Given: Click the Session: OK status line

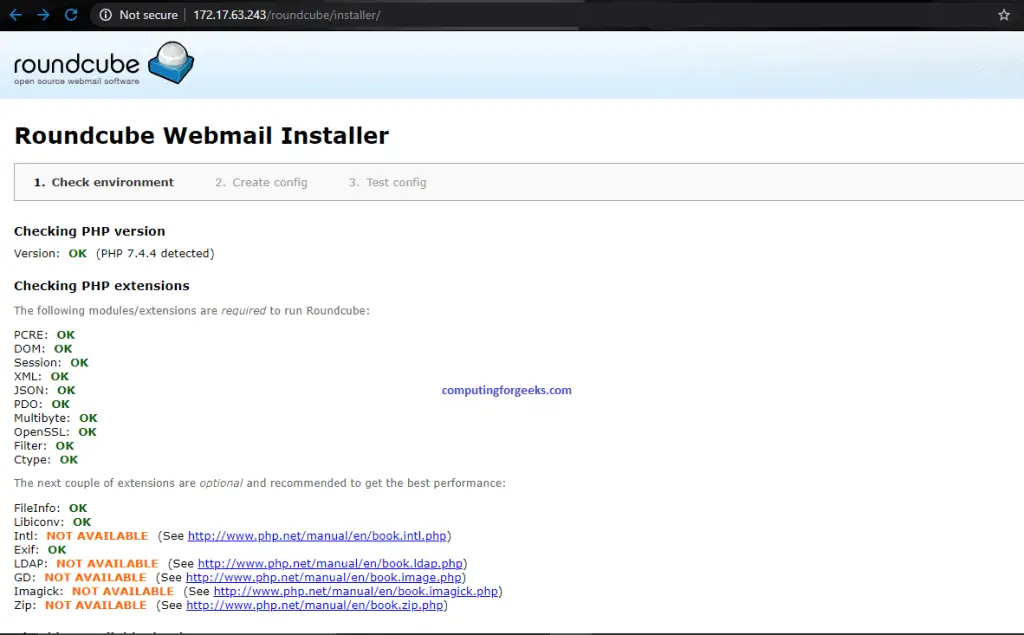Looking at the screenshot, I should click(51, 363).
